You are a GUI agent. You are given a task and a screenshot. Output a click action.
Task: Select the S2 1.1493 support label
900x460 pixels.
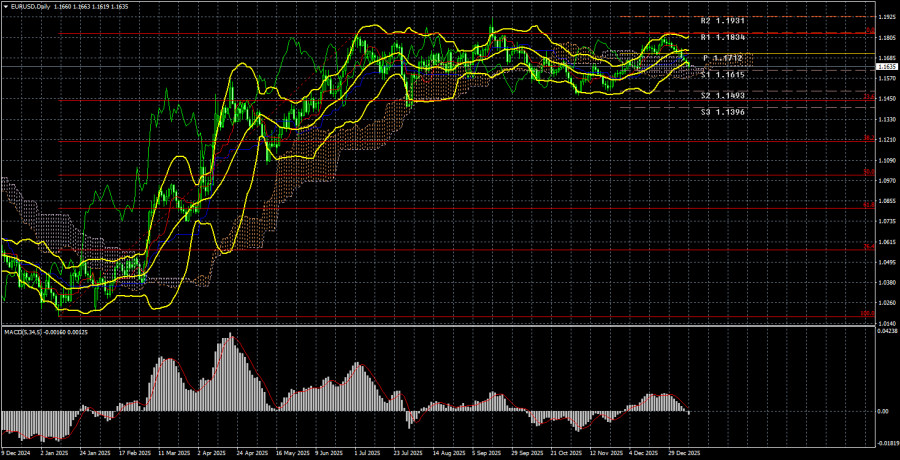723,95
